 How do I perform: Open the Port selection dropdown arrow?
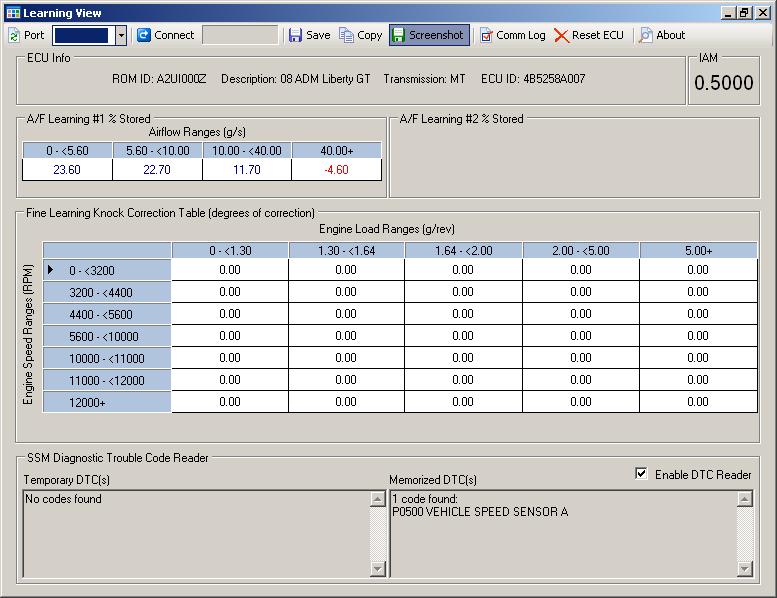120,35
